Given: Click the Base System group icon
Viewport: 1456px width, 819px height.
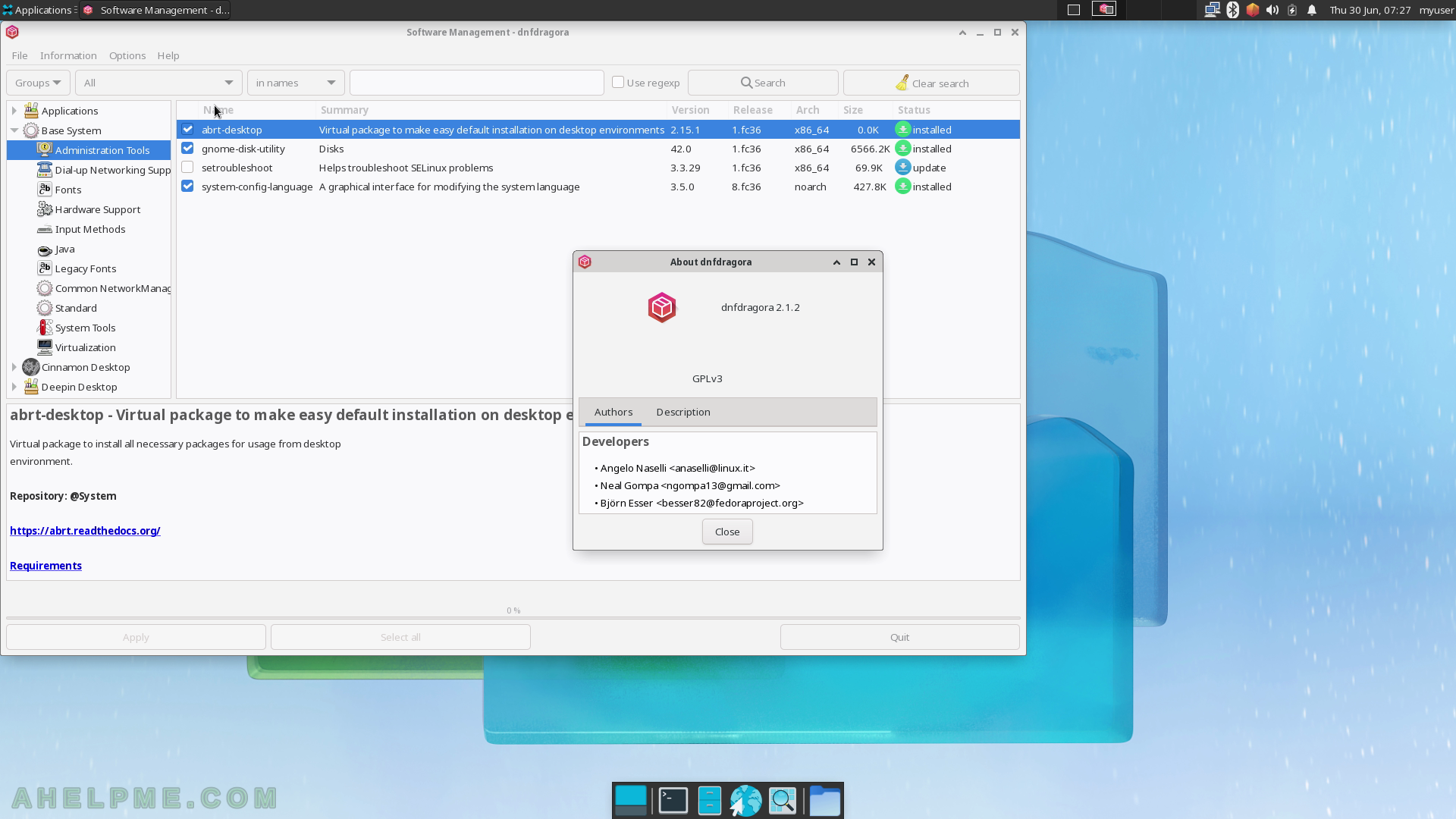Looking at the screenshot, I should pos(31,130).
